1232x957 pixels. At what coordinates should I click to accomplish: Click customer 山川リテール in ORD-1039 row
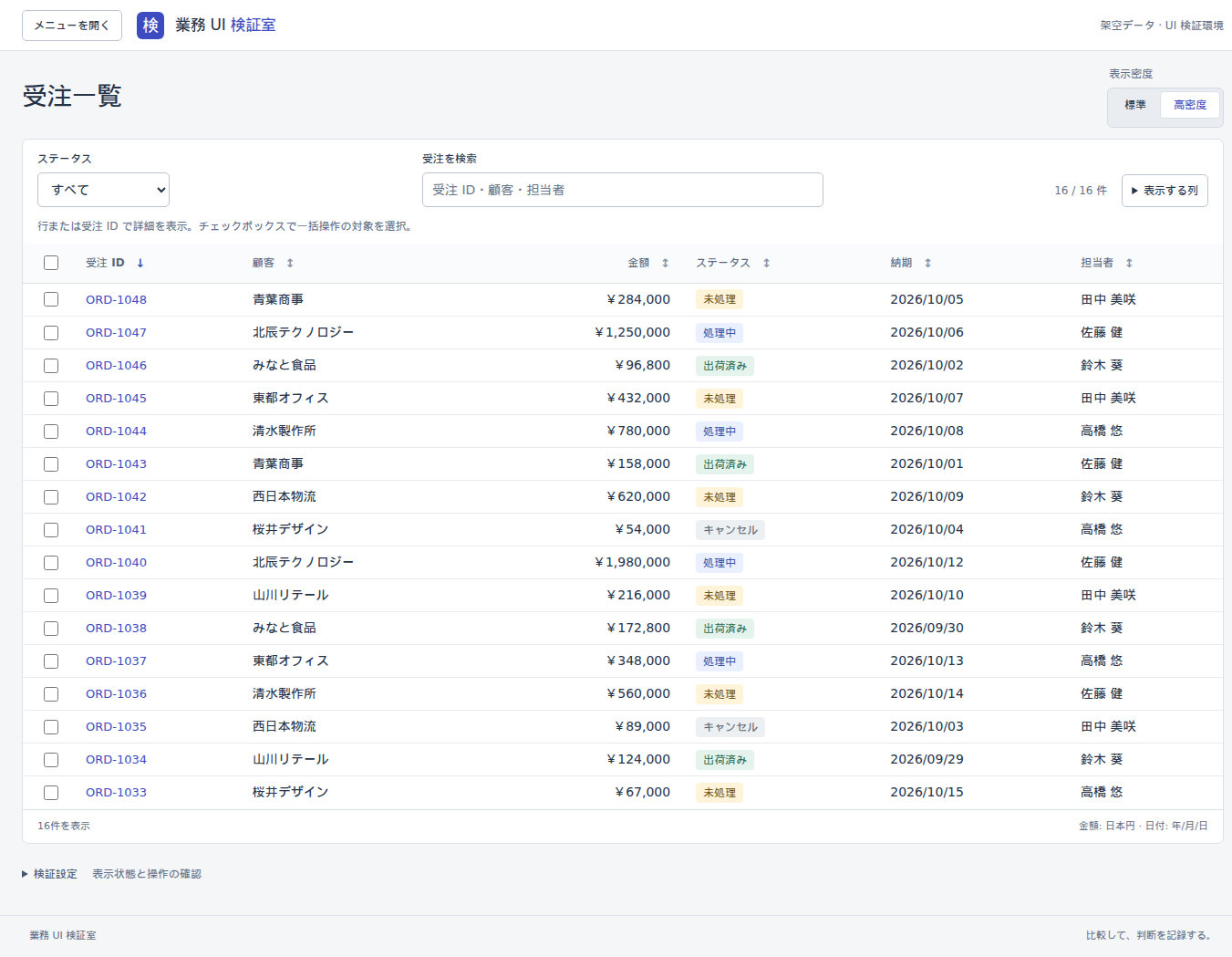[291, 595]
